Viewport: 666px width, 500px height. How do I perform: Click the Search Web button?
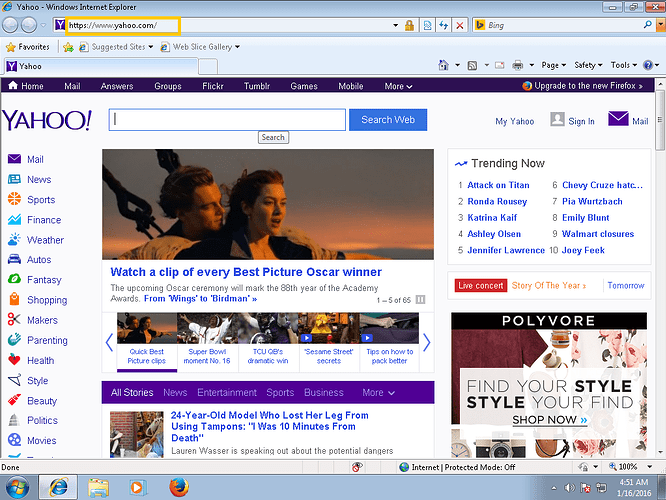coord(388,120)
